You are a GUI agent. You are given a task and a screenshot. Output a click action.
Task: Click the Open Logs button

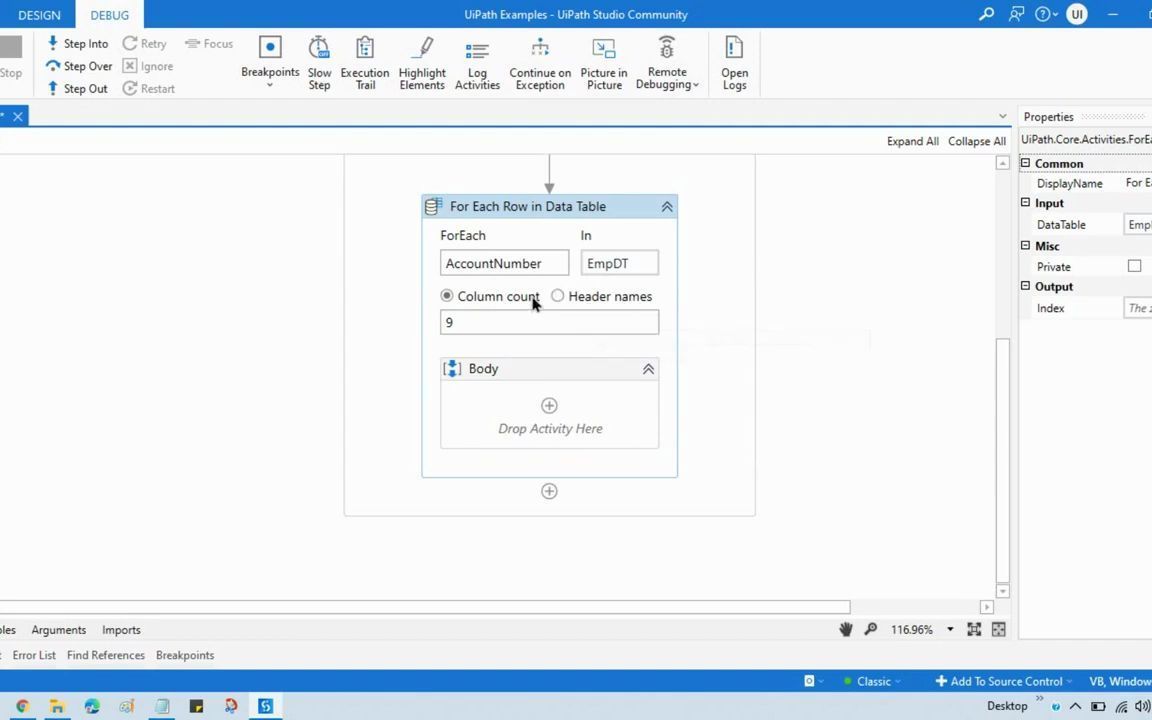pyautogui.click(x=734, y=63)
